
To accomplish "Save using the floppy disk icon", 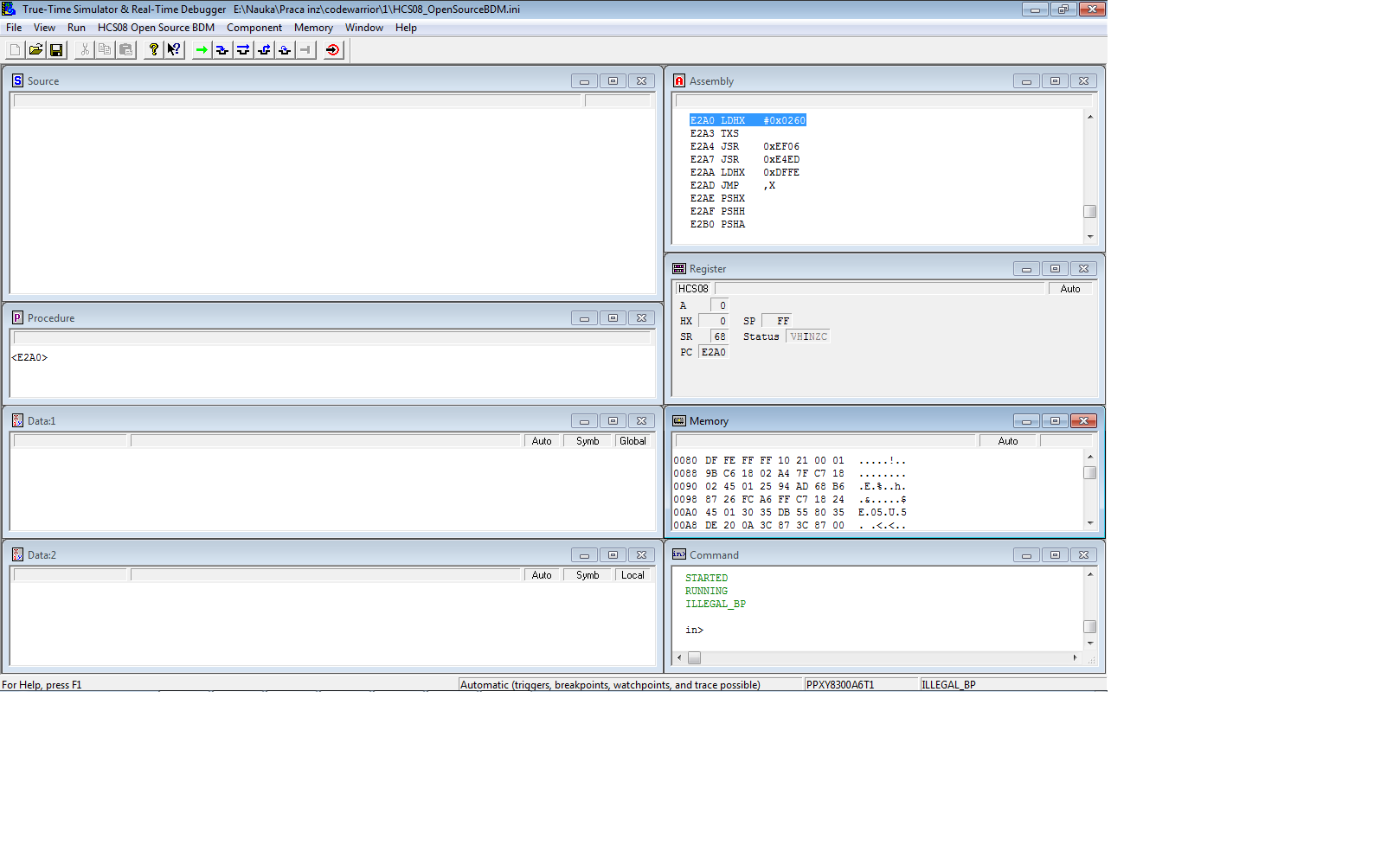I will coord(56,50).
